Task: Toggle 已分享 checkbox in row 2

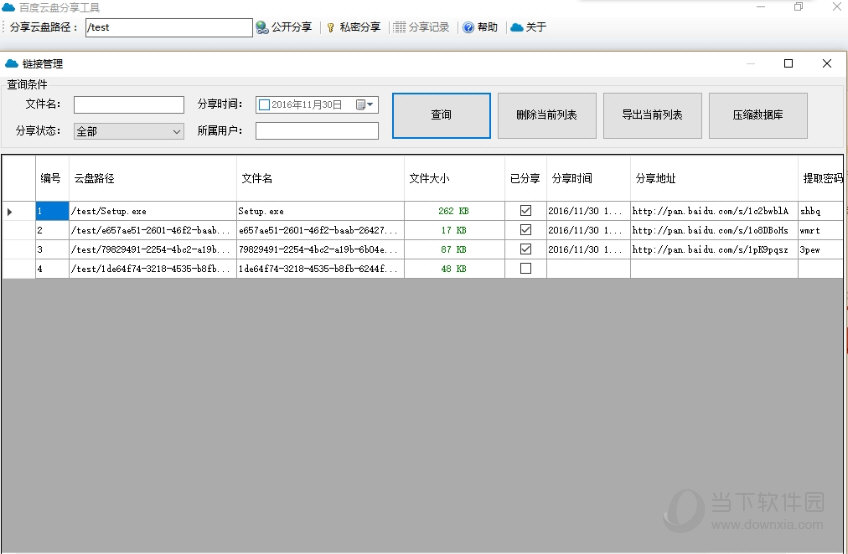Action: click(x=525, y=230)
